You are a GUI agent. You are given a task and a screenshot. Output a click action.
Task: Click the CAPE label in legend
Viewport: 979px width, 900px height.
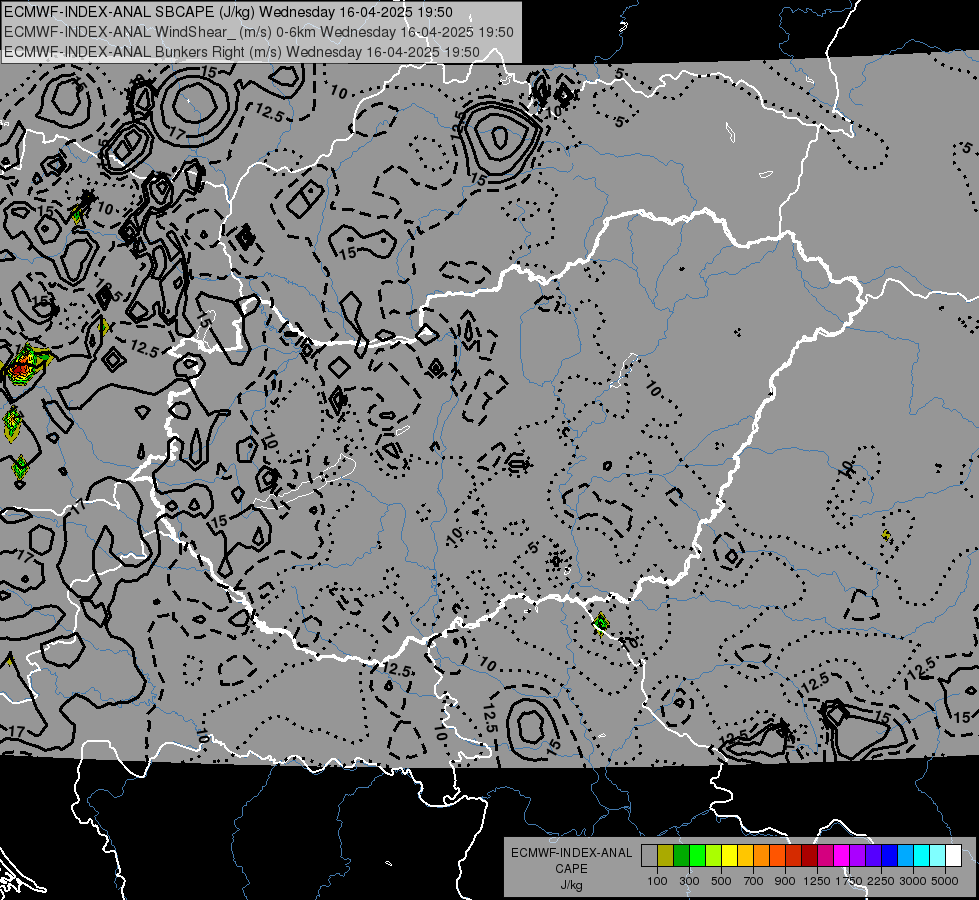(x=571, y=869)
